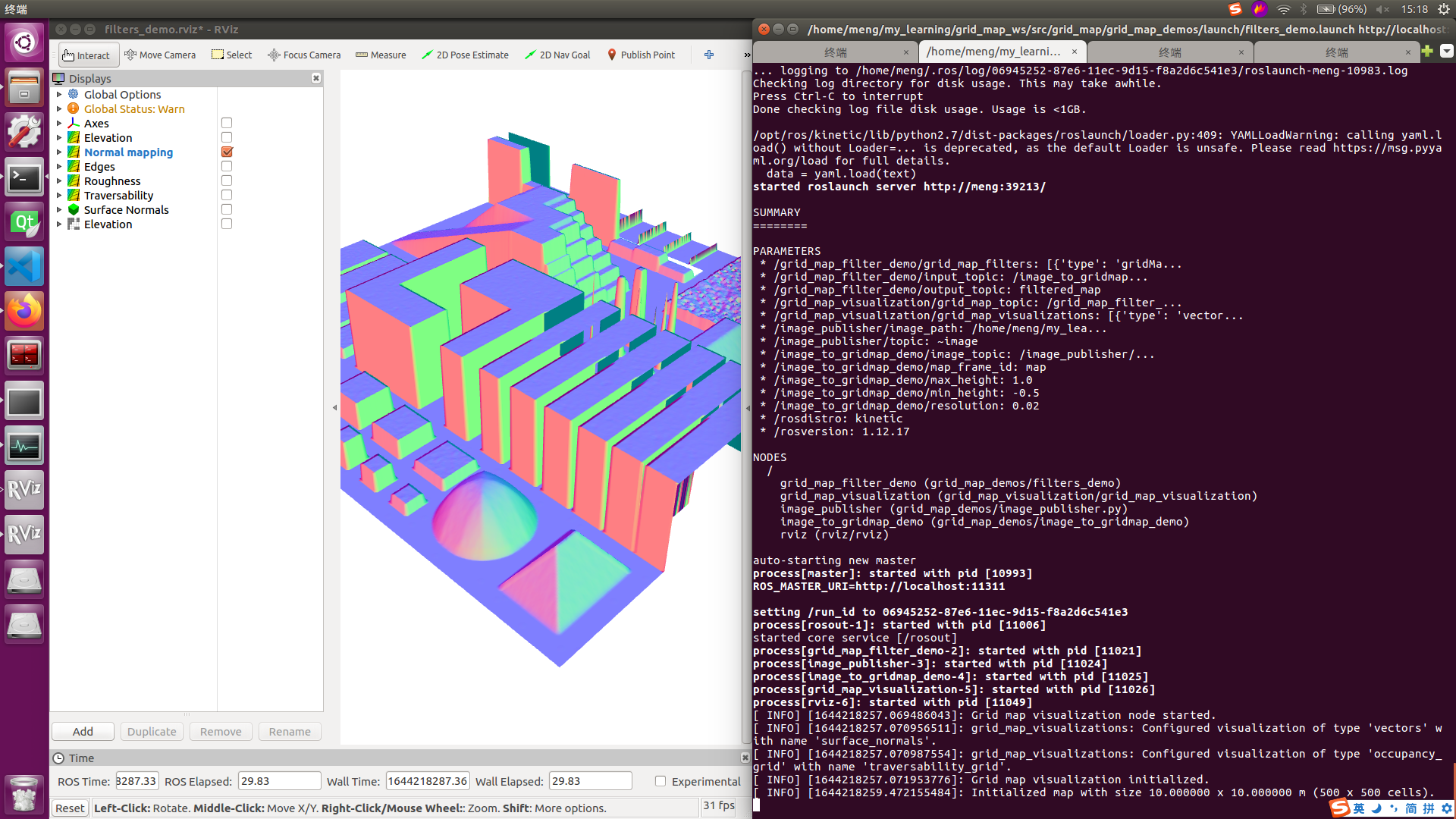This screenshot has width=1456, height=819.
Task: Uncheck the Normal mapping display
Action: [x=226, y=152]
